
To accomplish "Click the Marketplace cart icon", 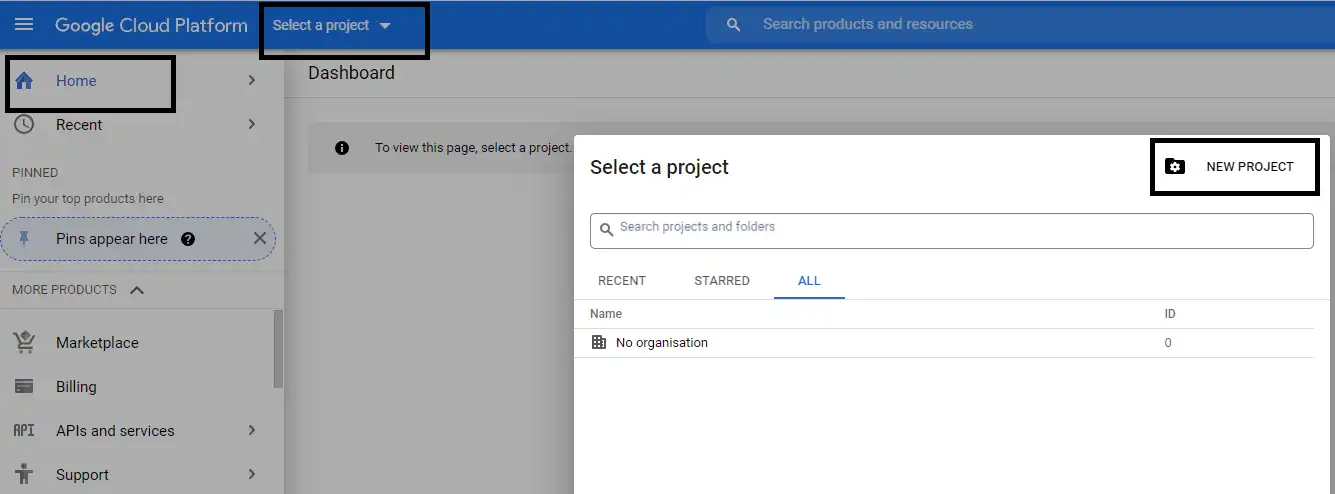I will click(x=24, y=343).
